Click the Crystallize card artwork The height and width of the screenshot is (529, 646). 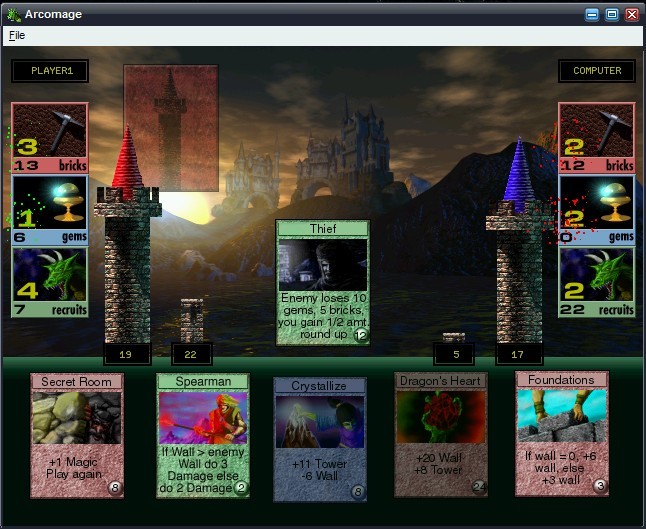click(320, 422)
